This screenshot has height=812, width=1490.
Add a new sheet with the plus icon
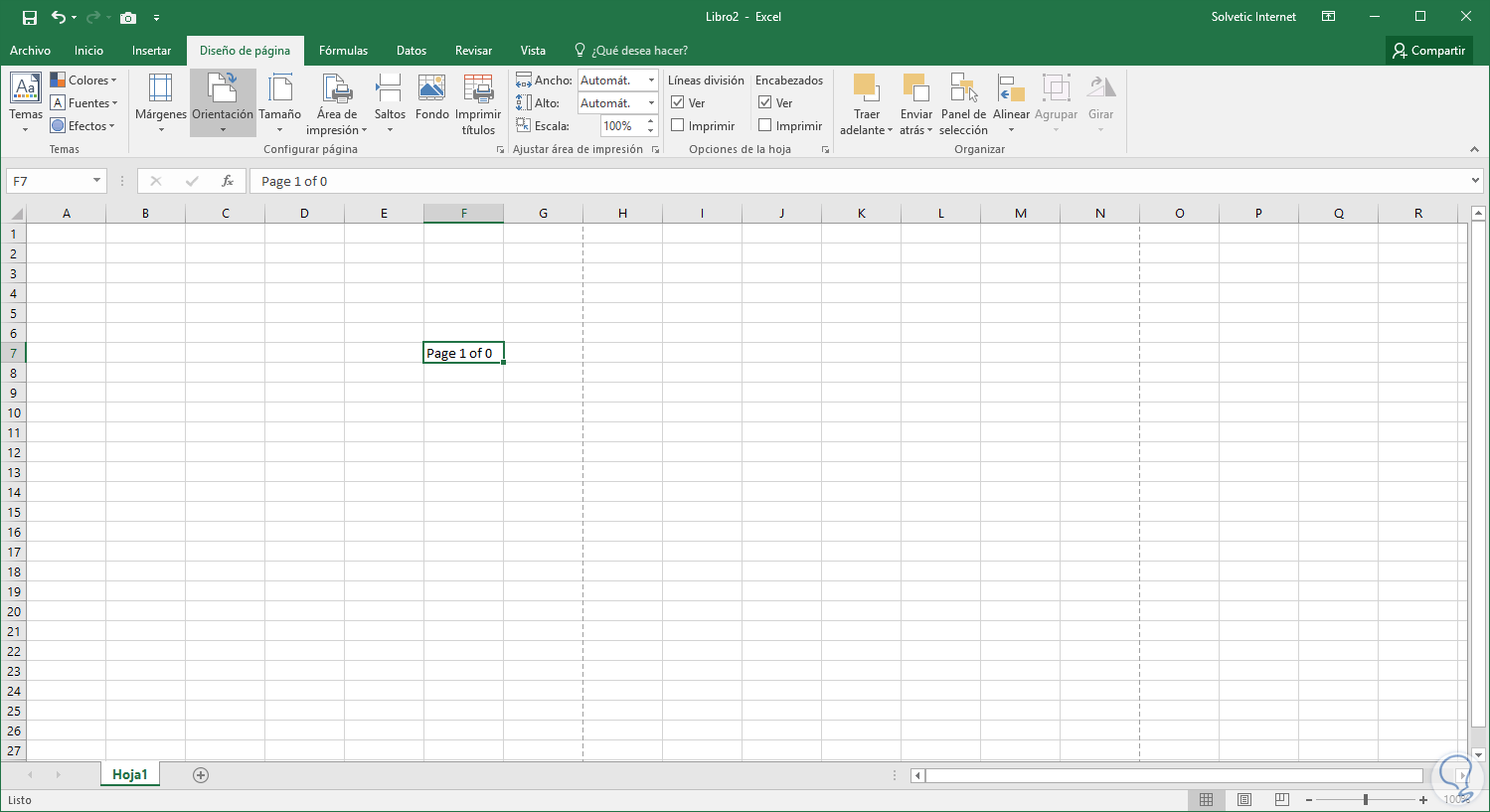201,775
